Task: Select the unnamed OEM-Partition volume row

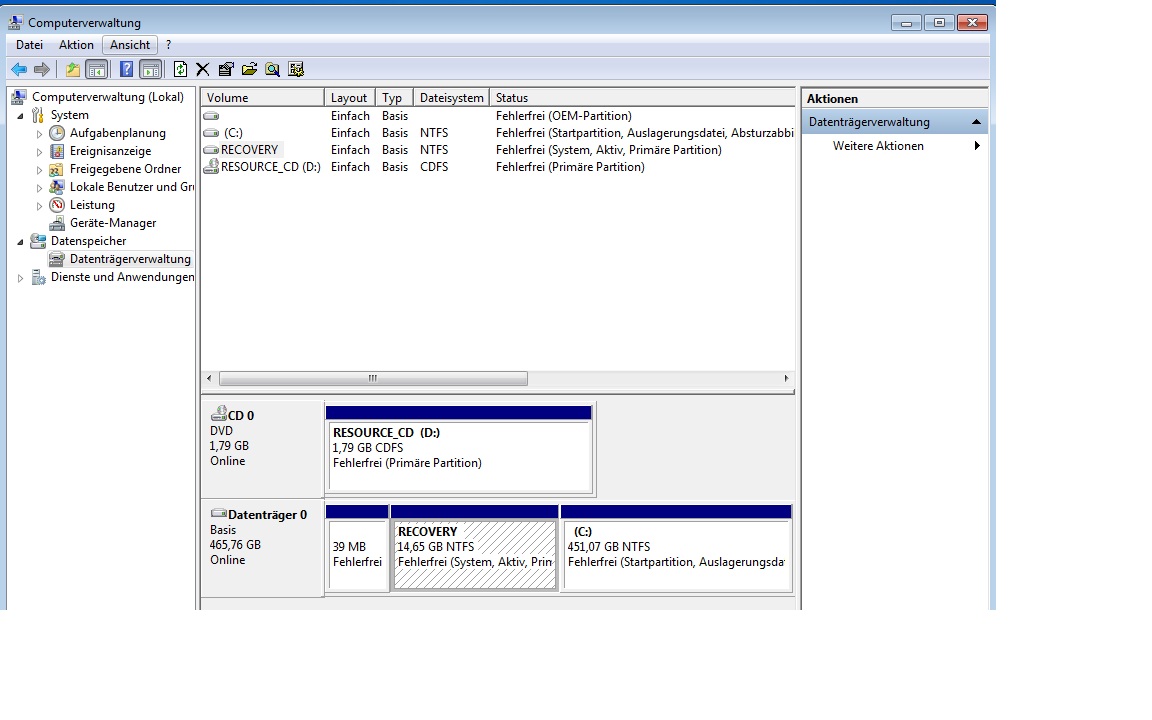Action: pyautogui.click(x=497, y=116)
